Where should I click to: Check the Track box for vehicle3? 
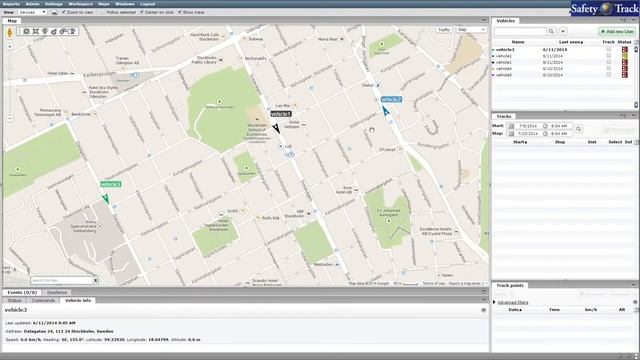[609, 49]
